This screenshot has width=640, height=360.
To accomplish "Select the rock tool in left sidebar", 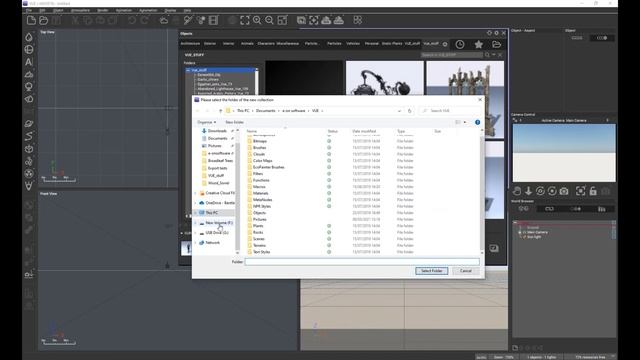I will 29,99.
